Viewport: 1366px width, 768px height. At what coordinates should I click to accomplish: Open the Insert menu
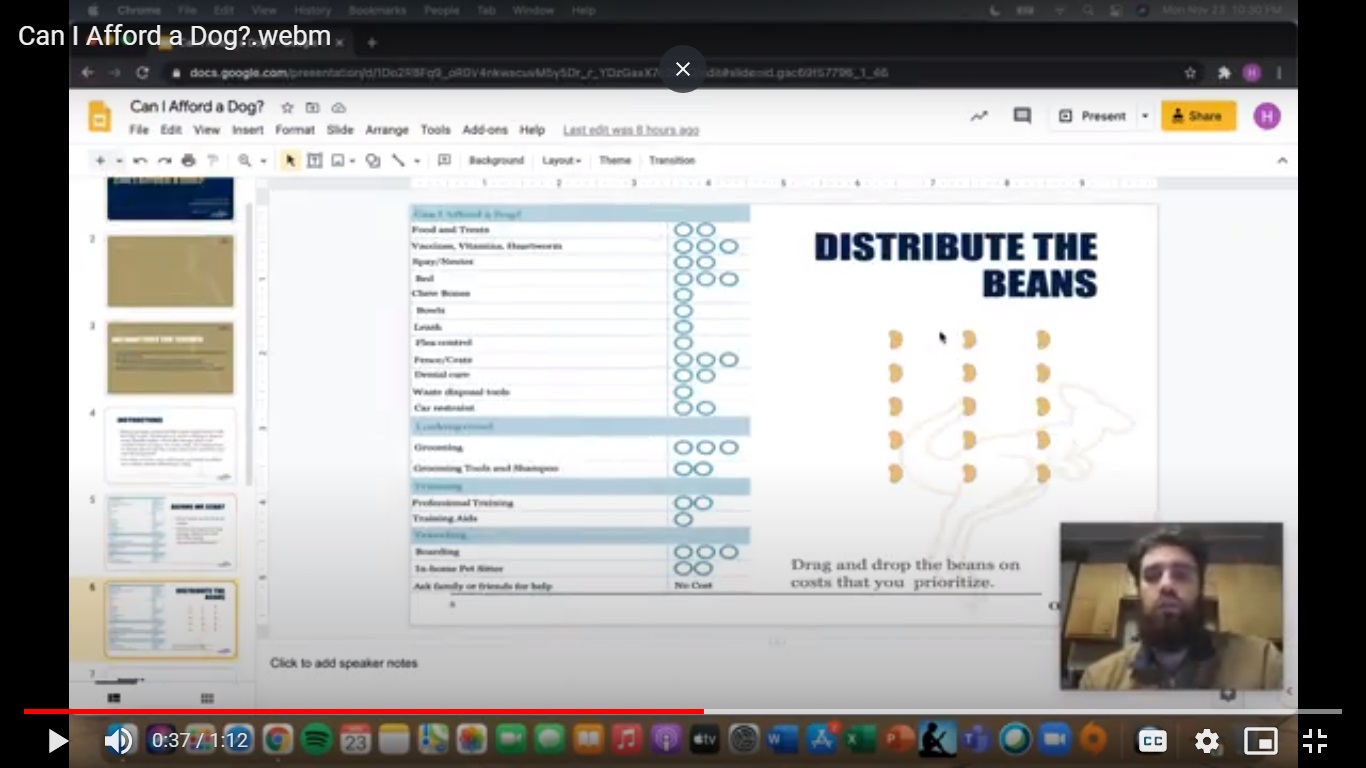coord(248,130)
